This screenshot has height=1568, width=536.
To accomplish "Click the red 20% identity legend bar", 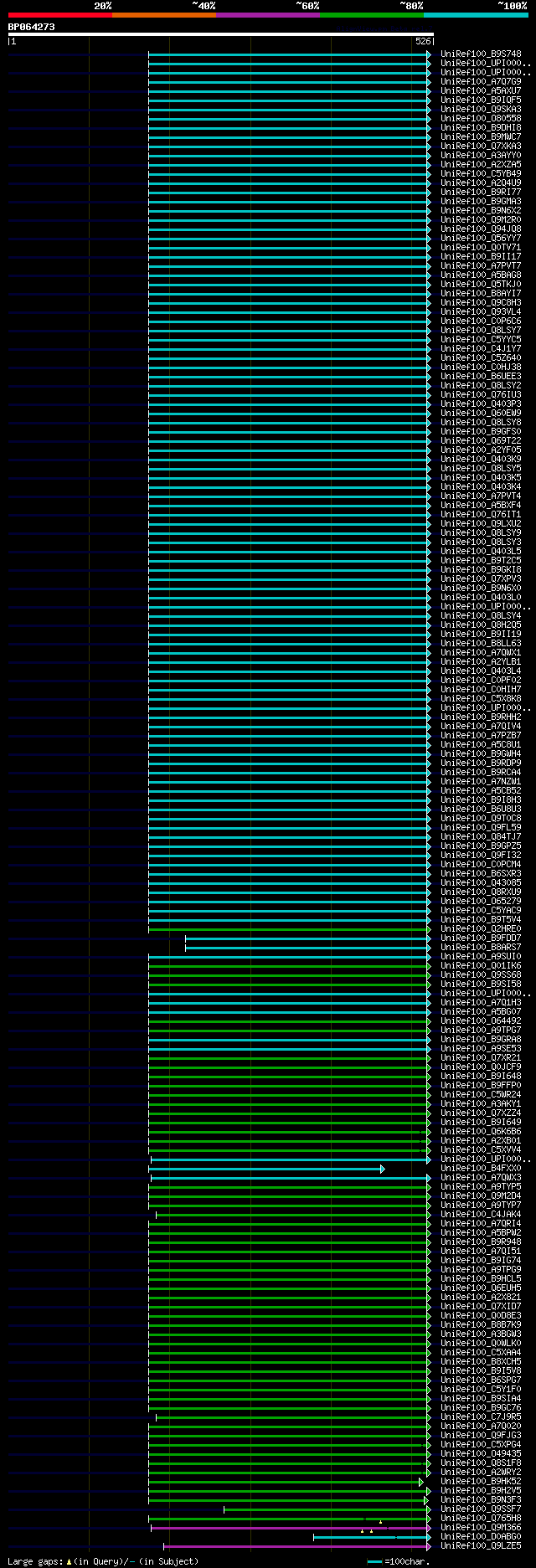I will pyautogui.click(x=59, y=15).
